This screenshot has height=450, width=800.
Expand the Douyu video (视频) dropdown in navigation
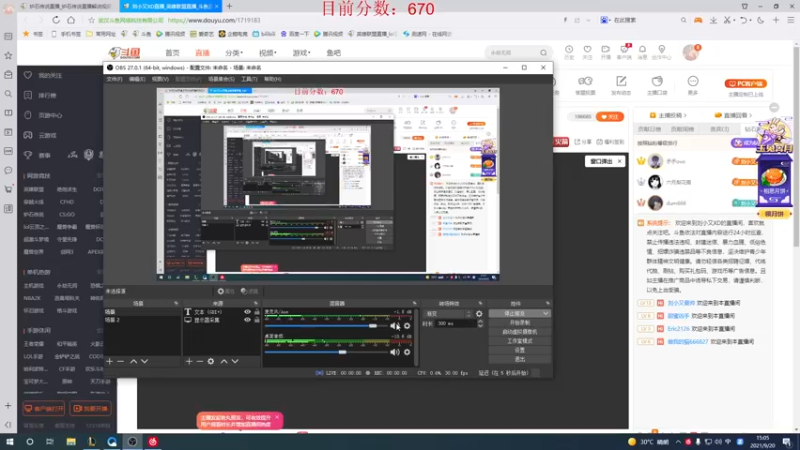(267, 53)
